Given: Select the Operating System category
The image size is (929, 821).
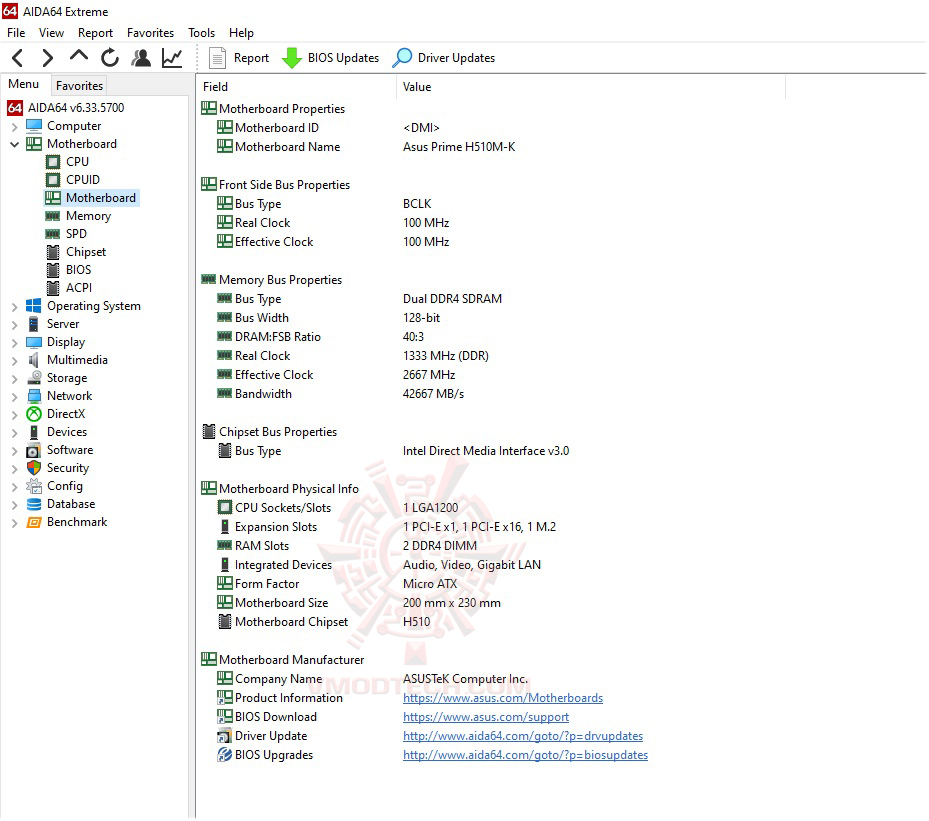Looking at the screenshot, I should [84, 306].
